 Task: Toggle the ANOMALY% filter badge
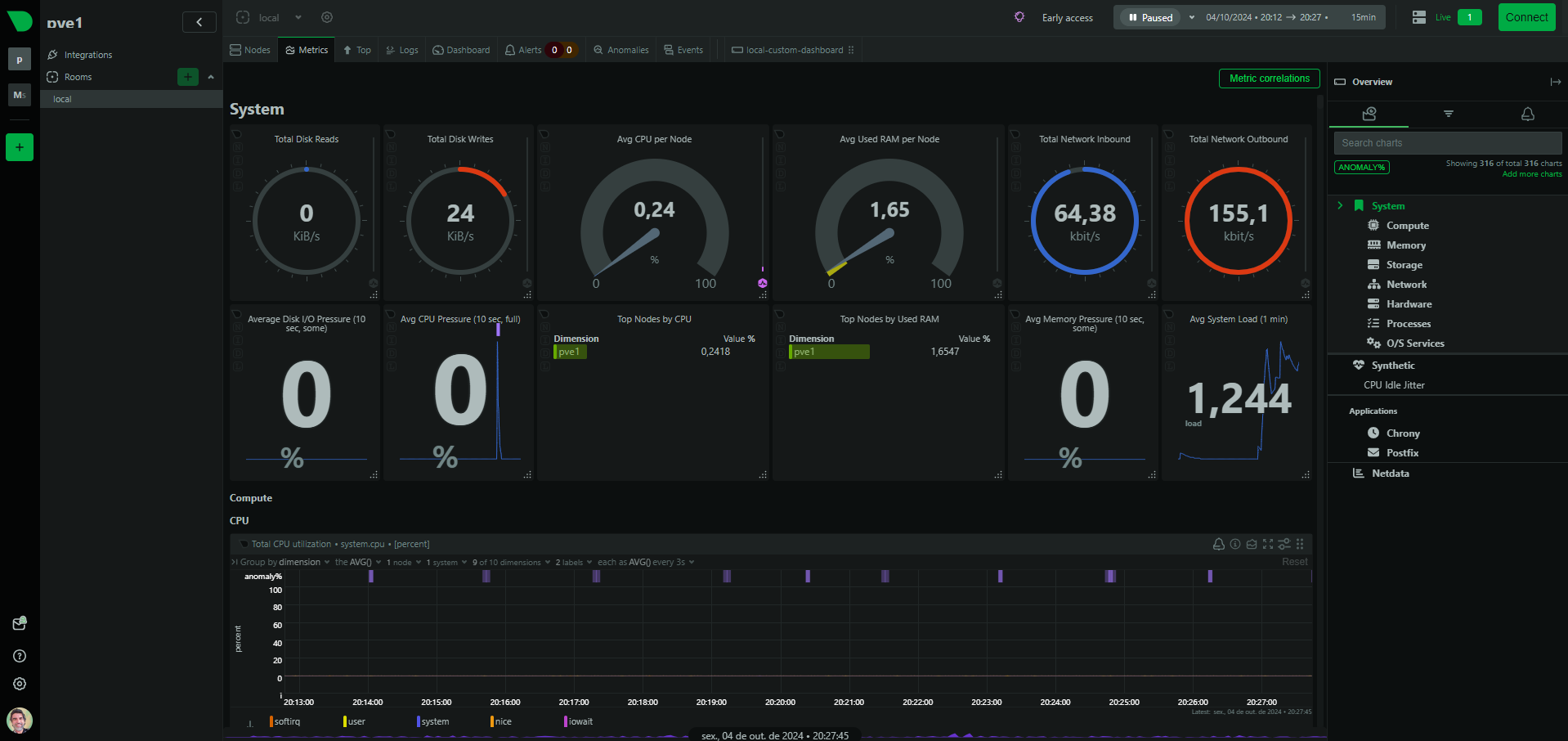point(1362,167)
